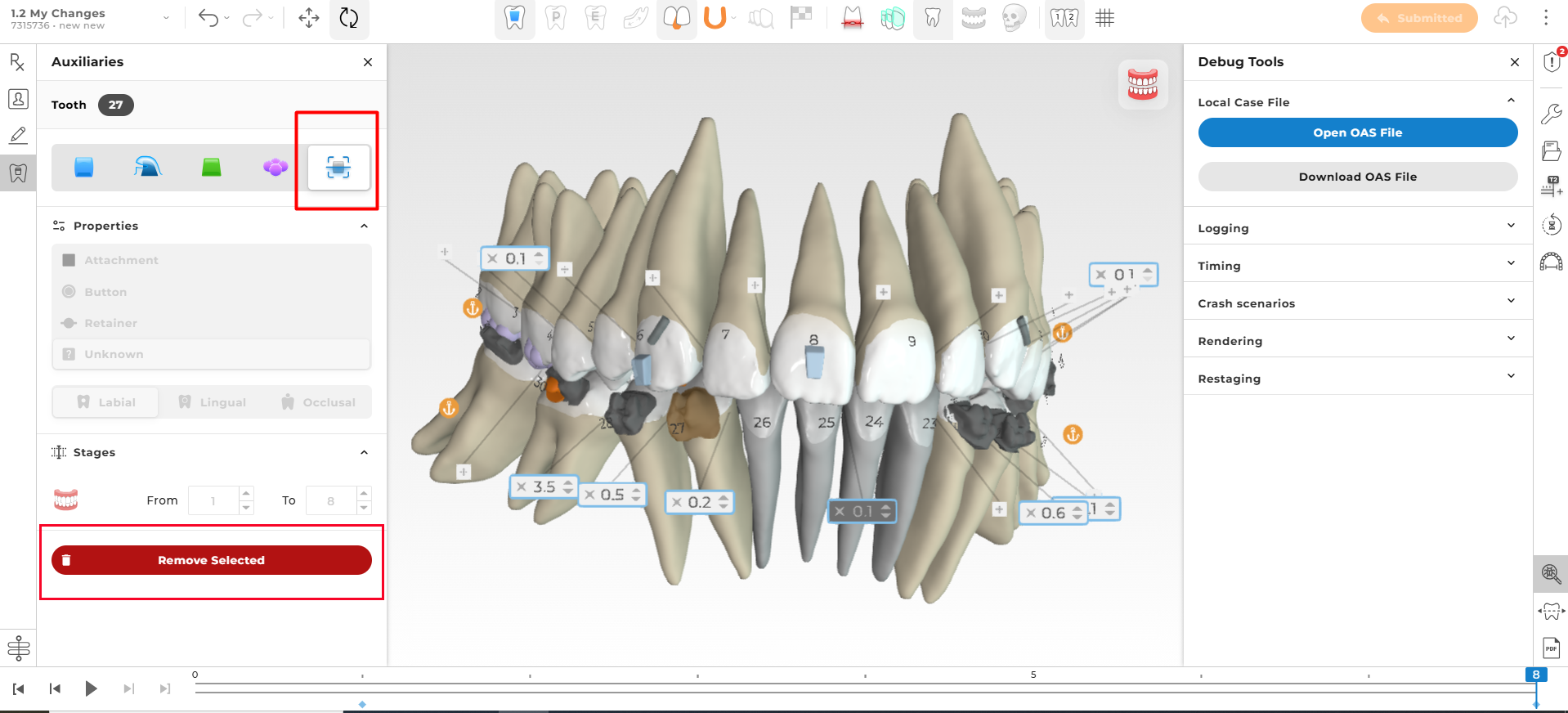This screenshot has width=1568, height=713.
Task: Click the stage 8 timeline marker
Action: pos(1535,675)
